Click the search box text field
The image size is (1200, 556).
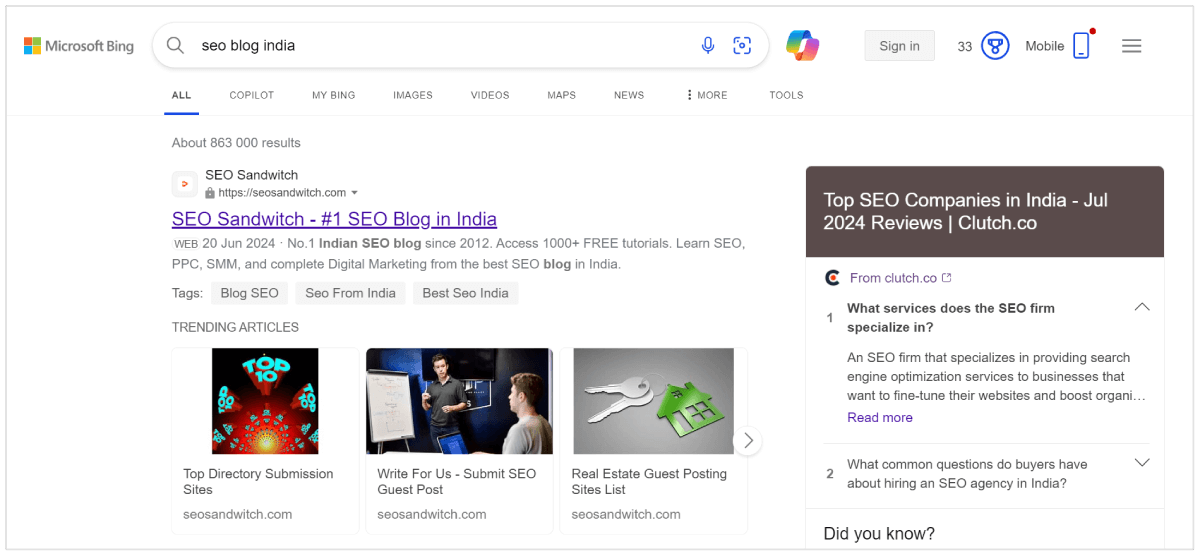[x=440, y=45]
